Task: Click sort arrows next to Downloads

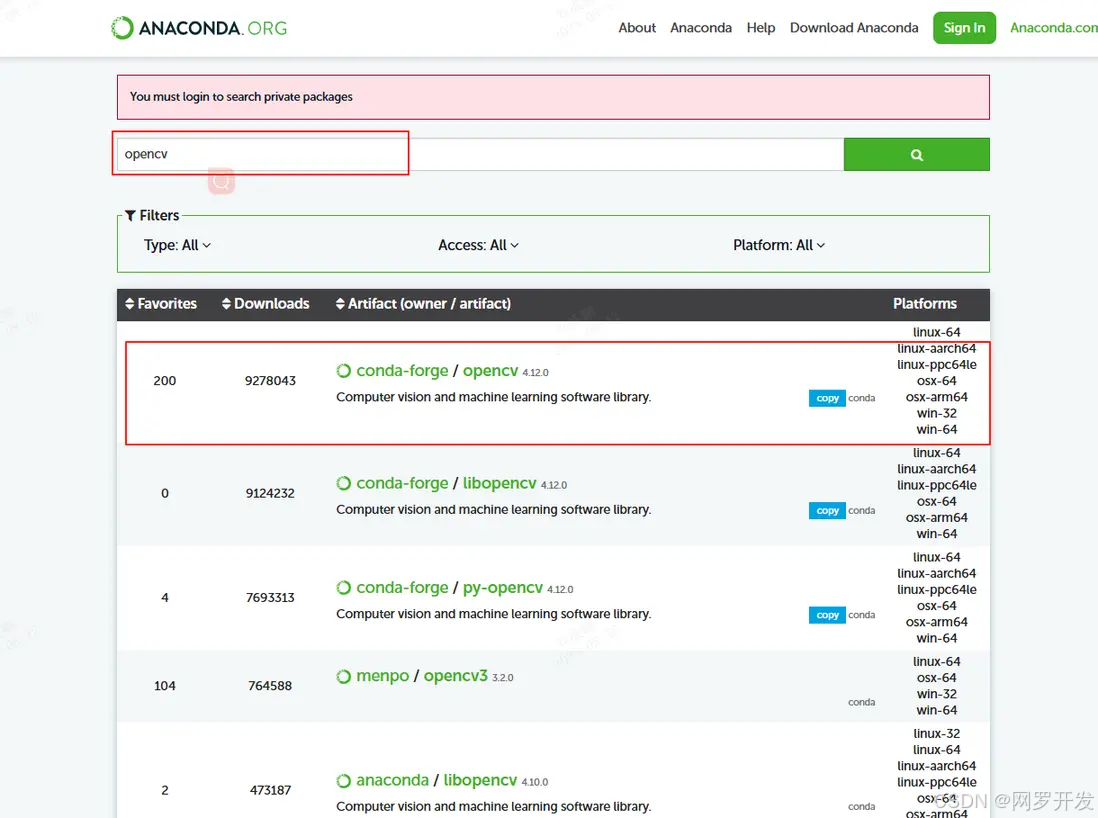Action: point(226,303)
